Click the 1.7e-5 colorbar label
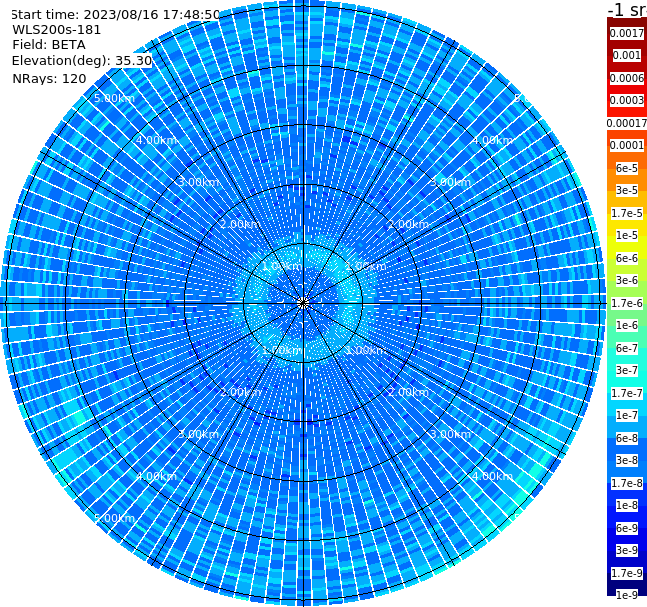 coord(627,213)
